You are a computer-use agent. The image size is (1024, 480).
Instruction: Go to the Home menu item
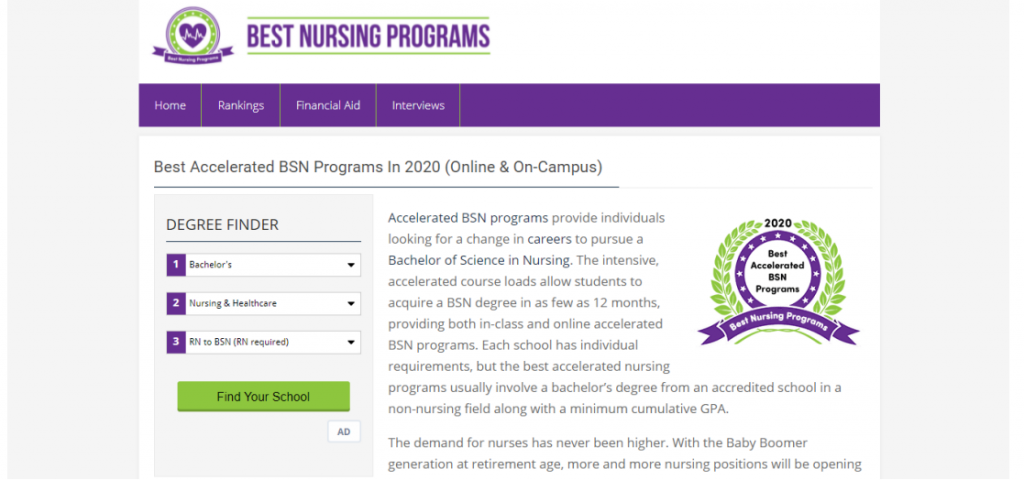click(170, 105)
